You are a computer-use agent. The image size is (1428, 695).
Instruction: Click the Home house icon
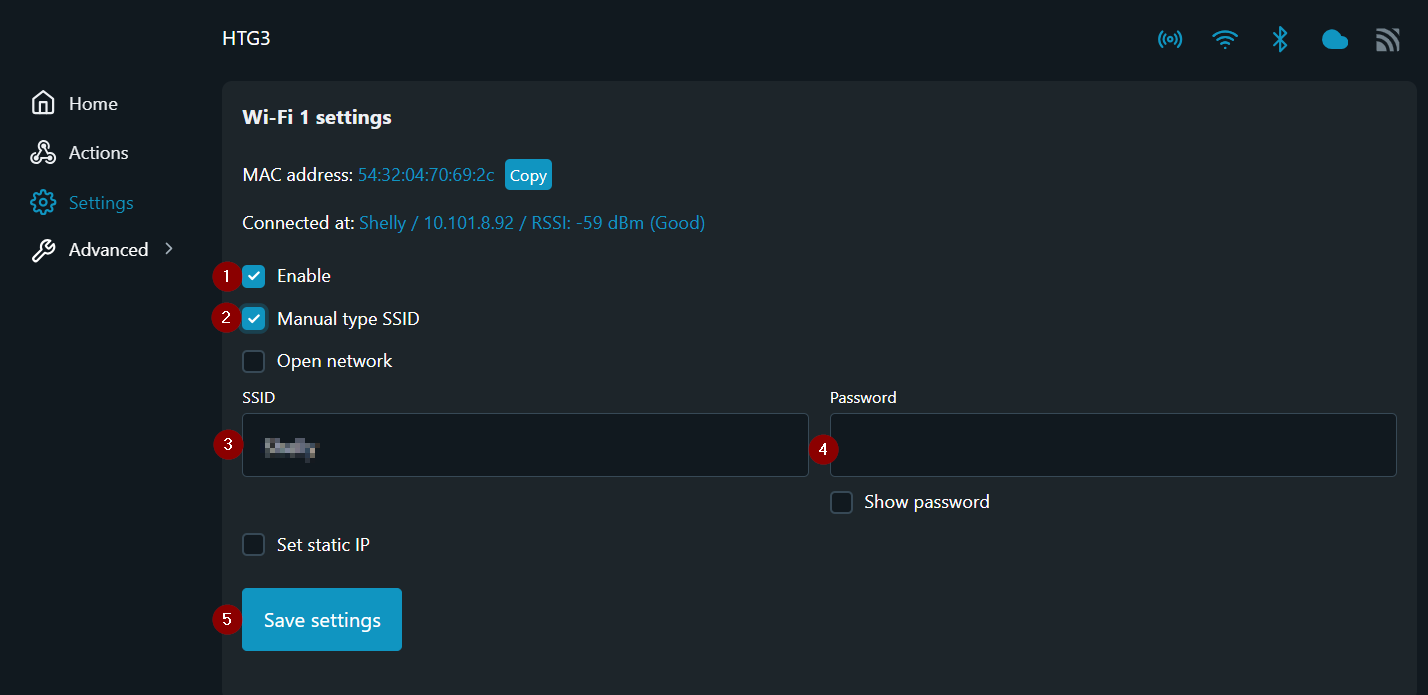click(43, 103)
